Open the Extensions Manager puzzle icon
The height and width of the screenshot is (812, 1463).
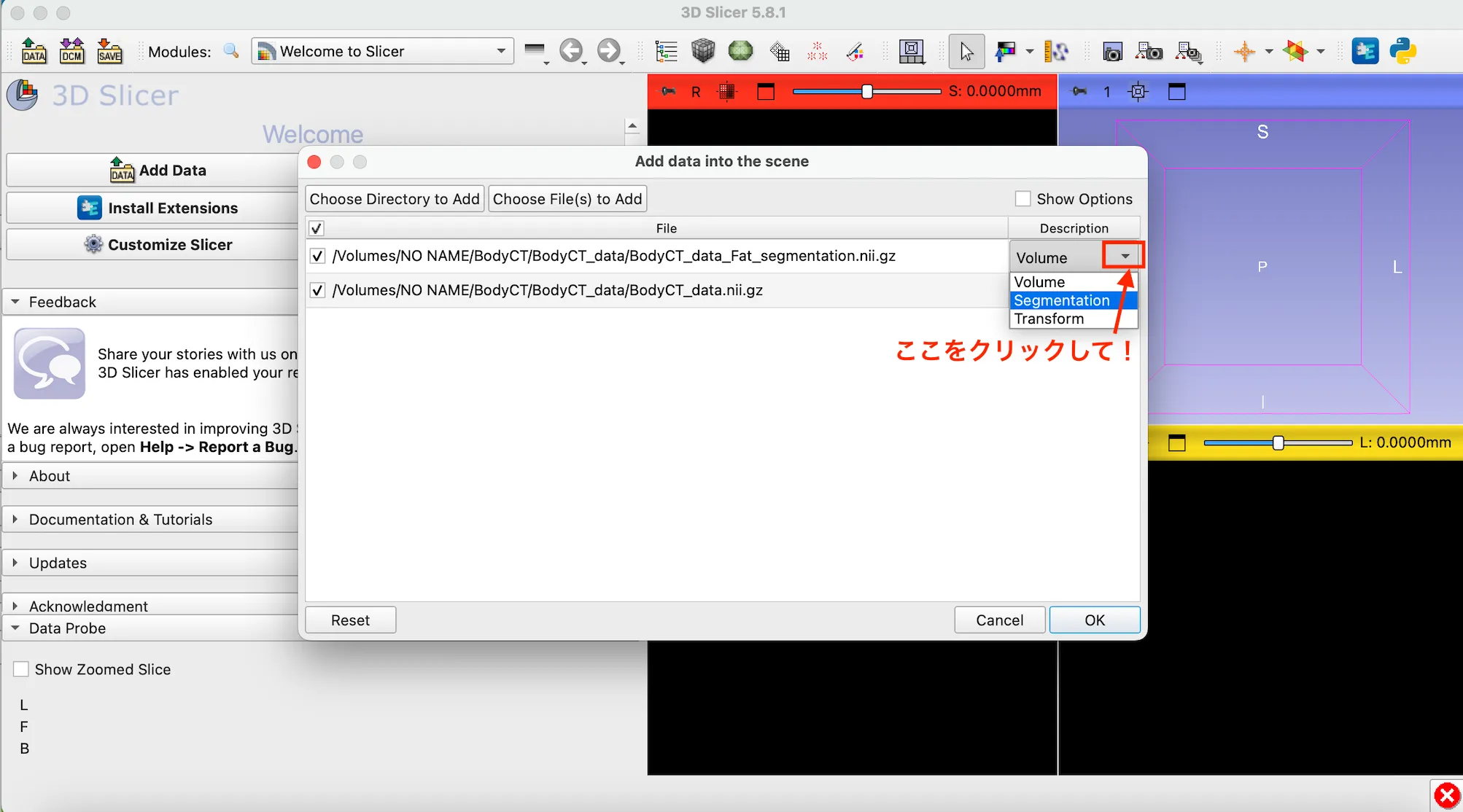[x=1365, y=51]
